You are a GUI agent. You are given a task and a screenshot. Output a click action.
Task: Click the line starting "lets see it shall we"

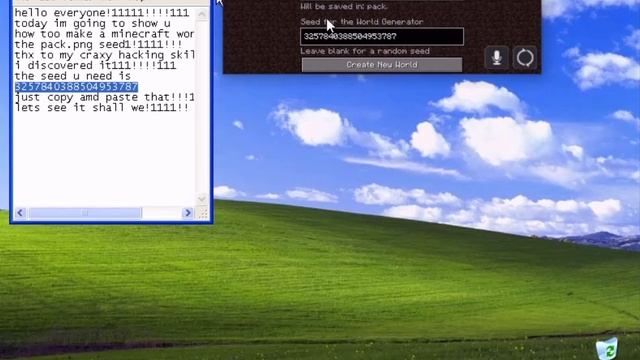pos(102,108)
